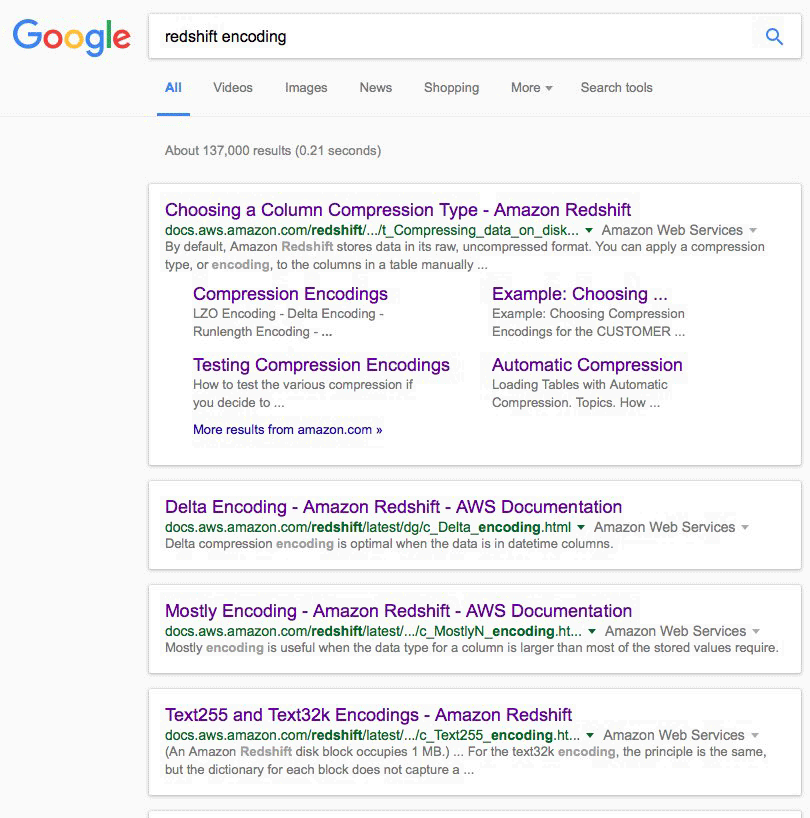Image resolution: width=810 pixels, height=818 pixels.
Task: Open the Delta Encoding result title
Action: 393,507
